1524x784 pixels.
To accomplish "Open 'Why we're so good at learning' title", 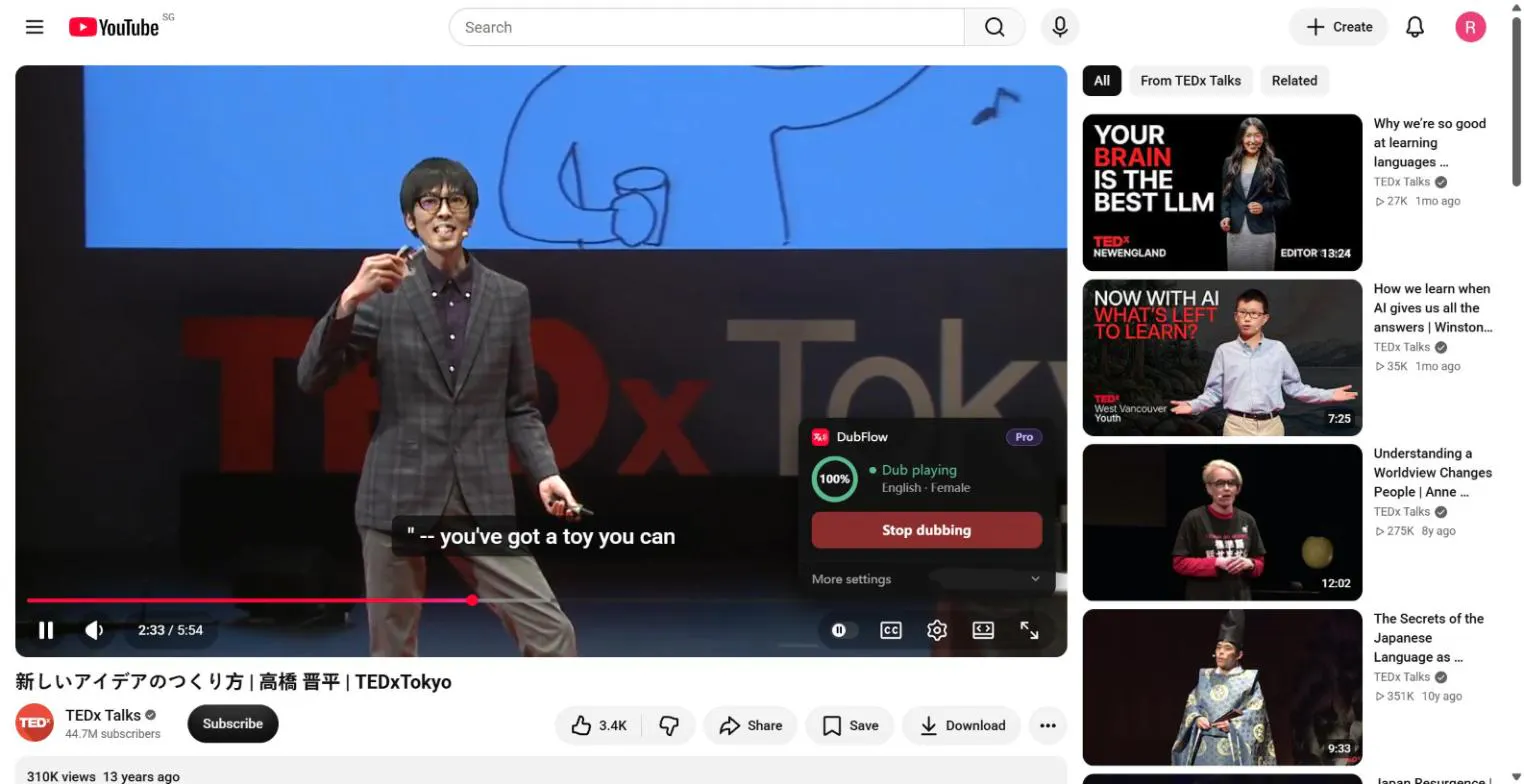I will click(x=1430, y=143).
